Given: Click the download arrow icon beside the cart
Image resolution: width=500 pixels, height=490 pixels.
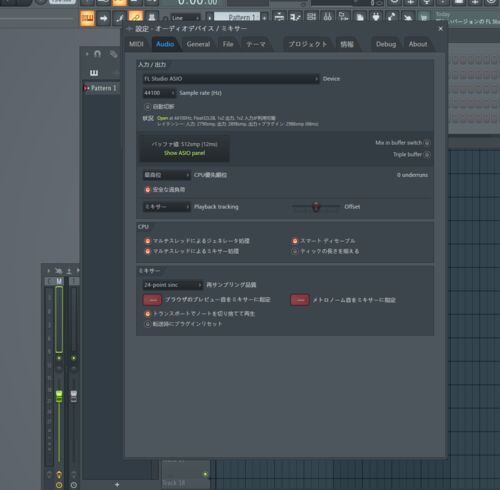Looking at the screenshot, I should (x=408, y=16).
